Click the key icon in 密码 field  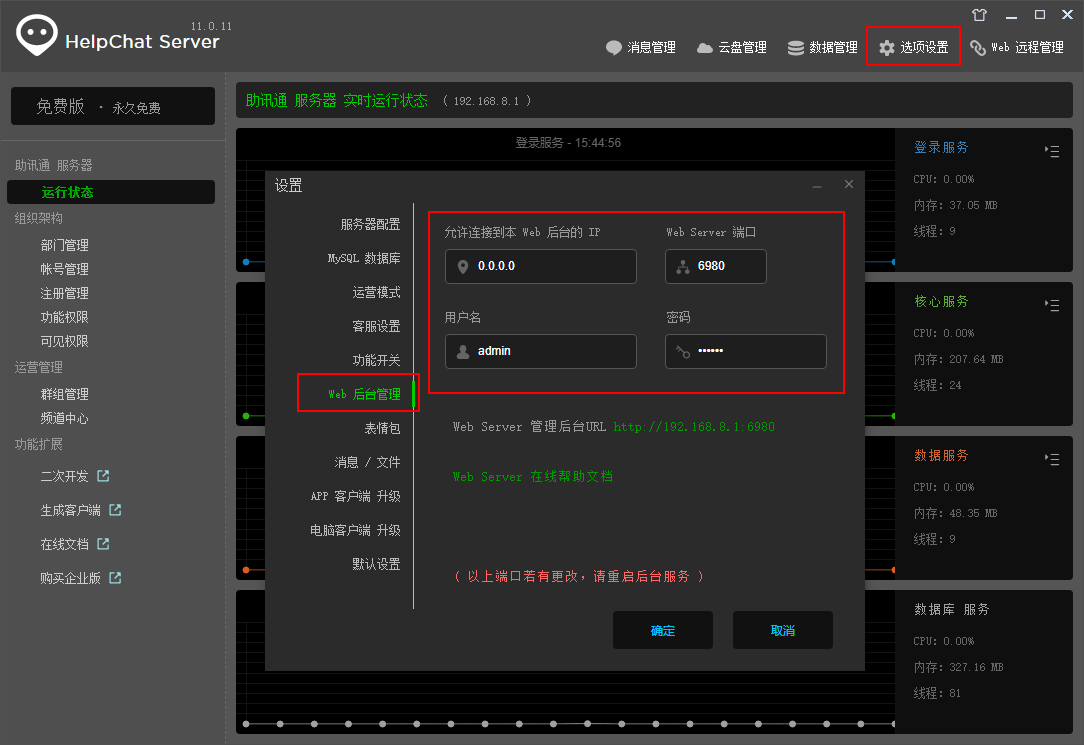[x=682, y=351]
